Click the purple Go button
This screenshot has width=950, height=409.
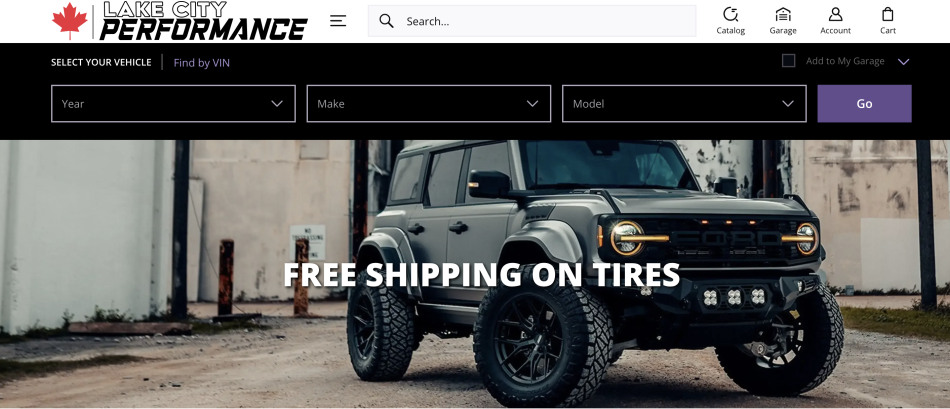864,104
